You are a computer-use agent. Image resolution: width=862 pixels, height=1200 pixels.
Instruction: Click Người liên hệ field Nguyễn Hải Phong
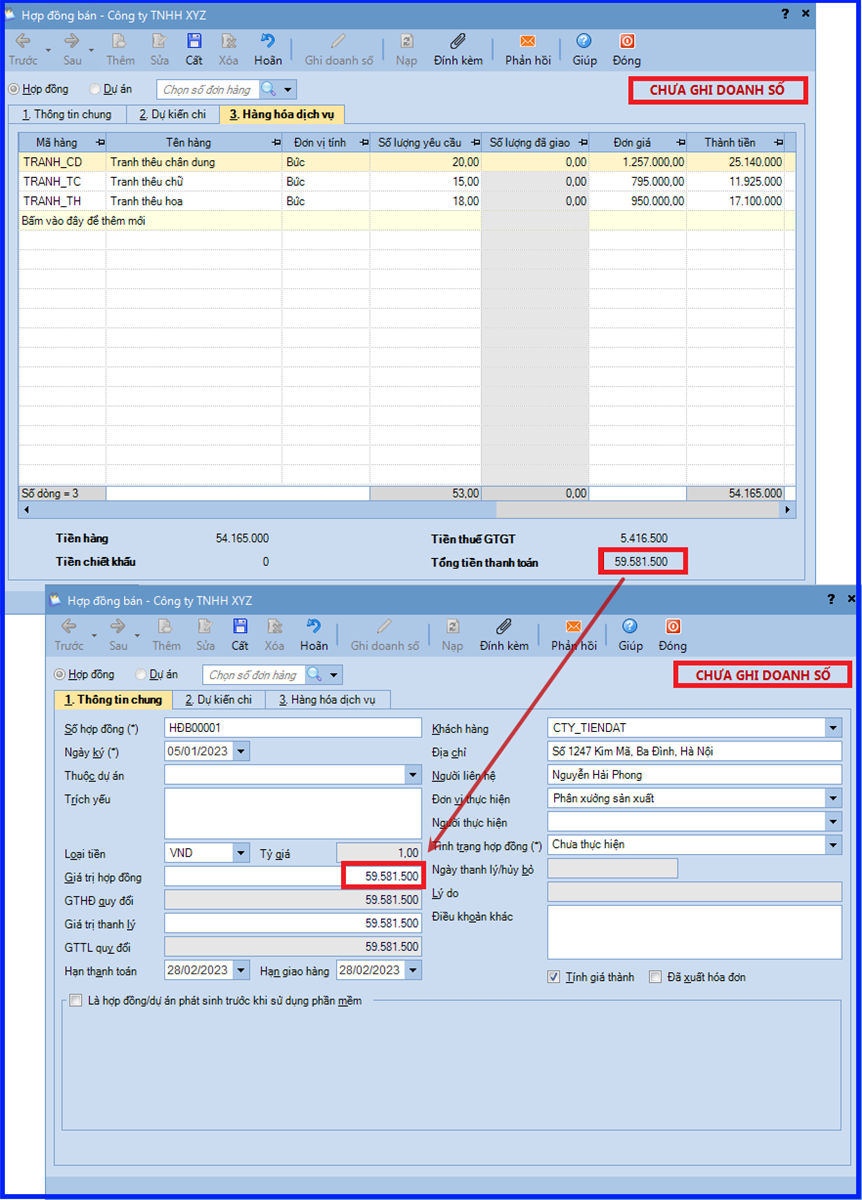[695, 775]
